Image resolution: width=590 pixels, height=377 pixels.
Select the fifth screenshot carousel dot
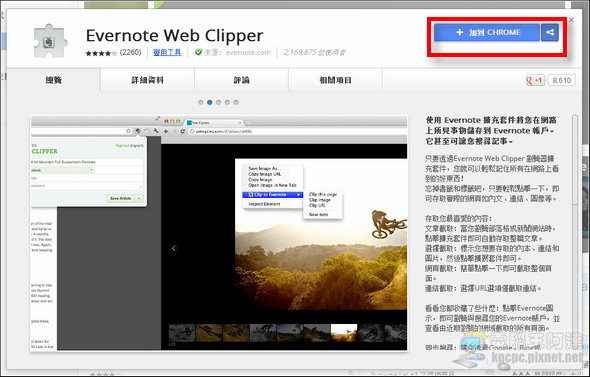pyautogui.click(x=236, y=102)
